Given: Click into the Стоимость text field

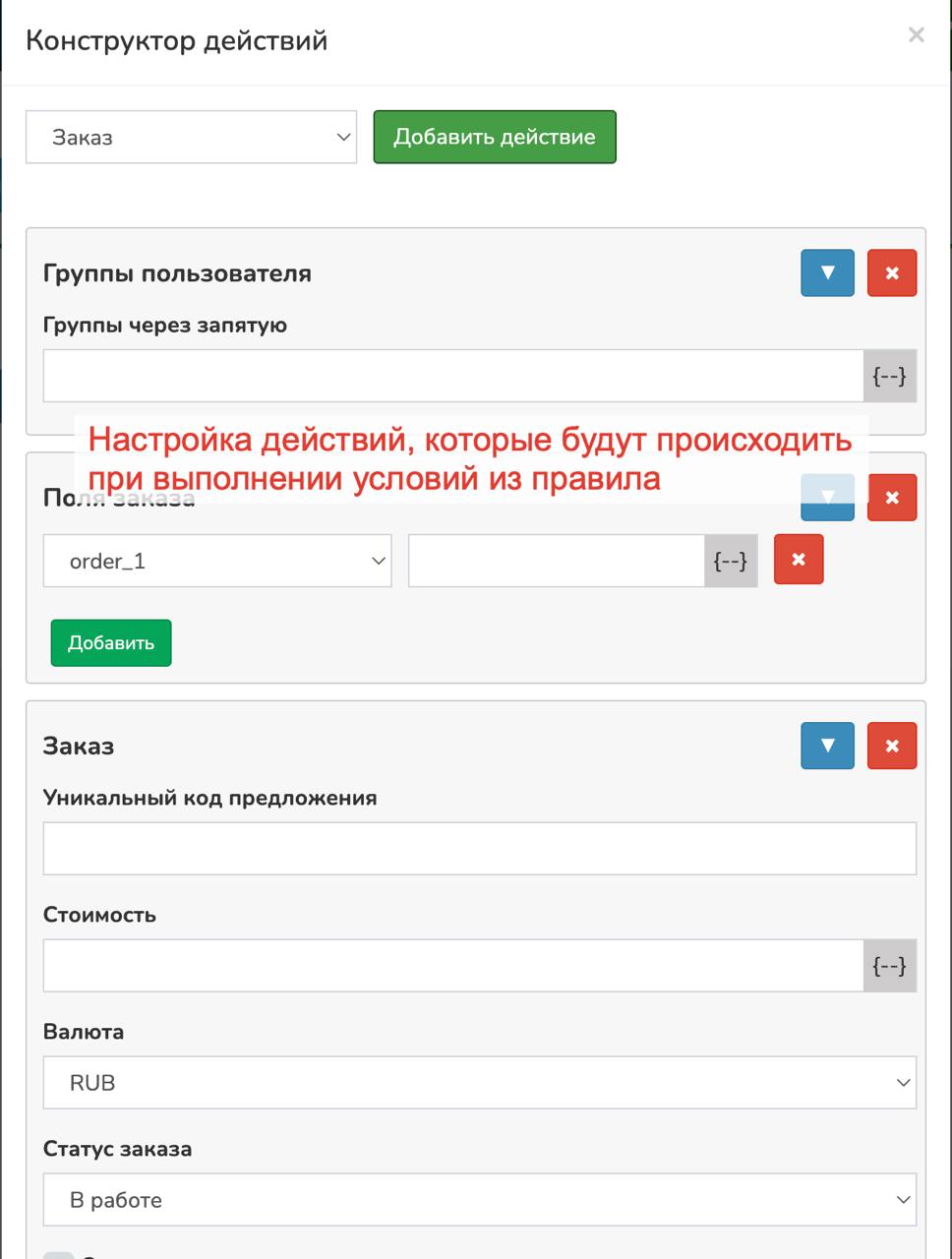Looking at the screenshot, I should pyautogui.click(x=452, y=966).
